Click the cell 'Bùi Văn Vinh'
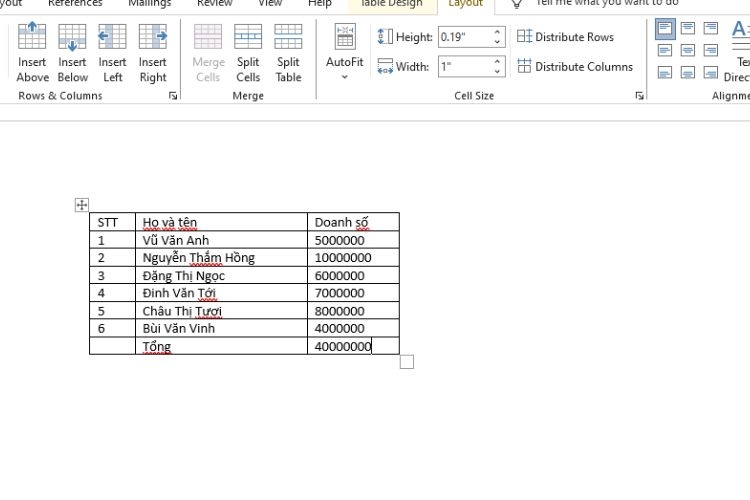The height and width of the screenshot is (500, 750). click(221, 328)
